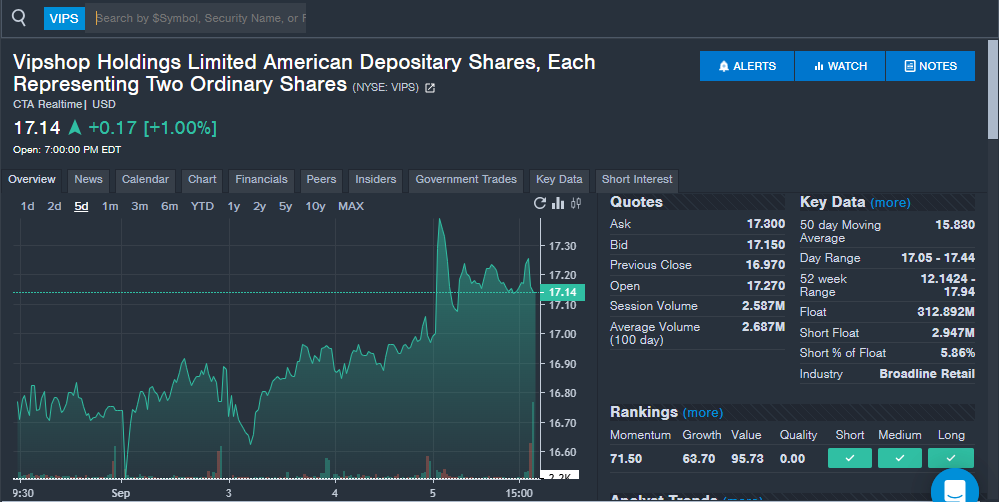Click the Broadline Retail industry value

click(x=927, y=374)
